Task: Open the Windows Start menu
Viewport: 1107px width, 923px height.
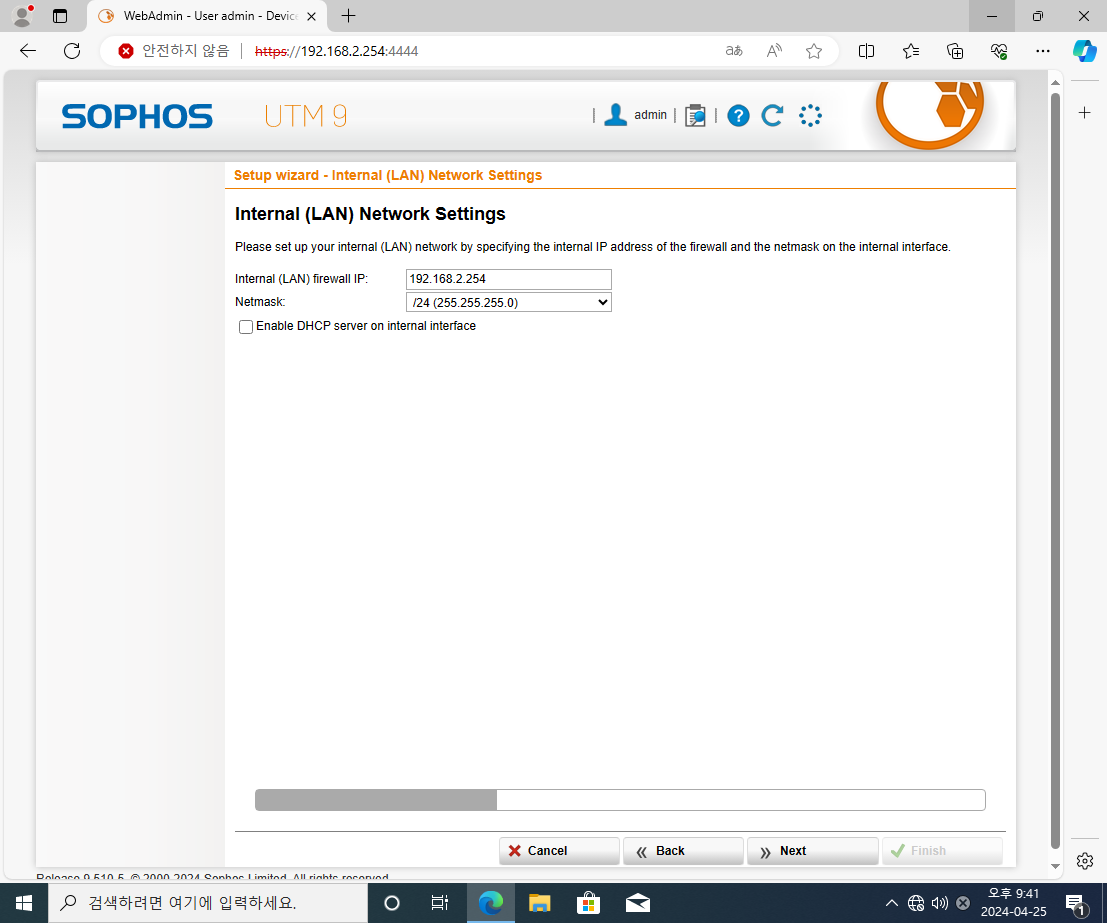Action: 23,903
